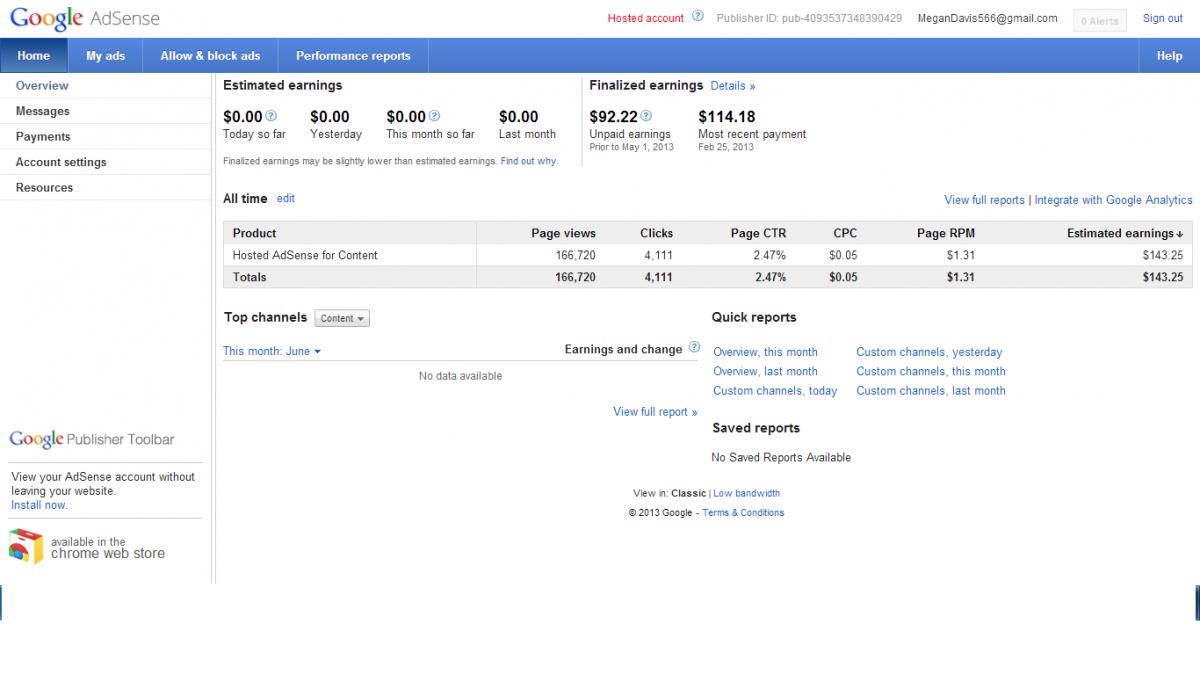Screen dimensions: 1200x675
Task: Click the Page views column header
Action: (x=563, y=233)
